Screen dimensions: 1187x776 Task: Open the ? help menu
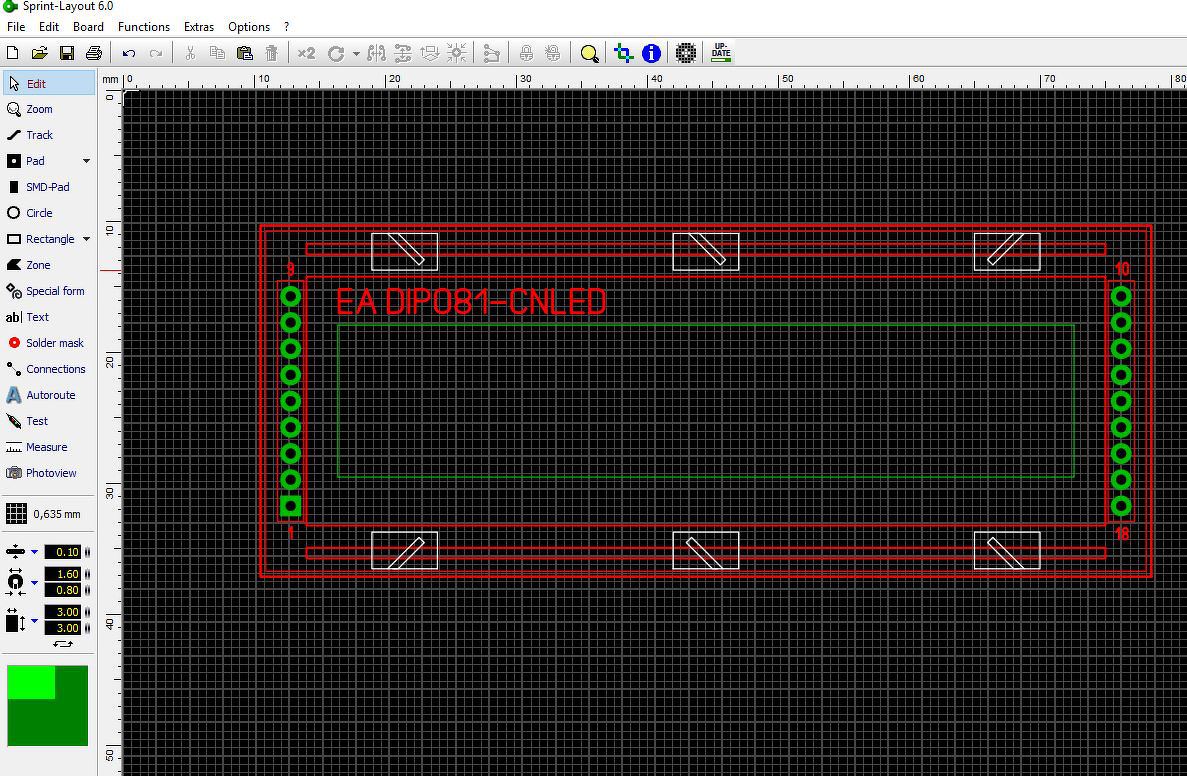coord(286,26)
